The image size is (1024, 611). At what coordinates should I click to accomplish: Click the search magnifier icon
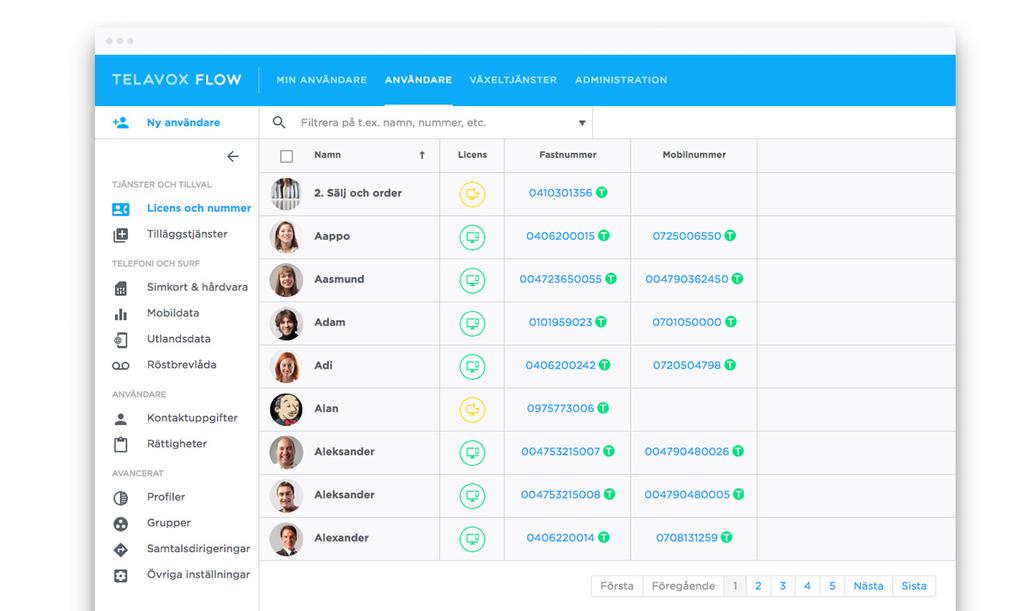pos(279,122)
